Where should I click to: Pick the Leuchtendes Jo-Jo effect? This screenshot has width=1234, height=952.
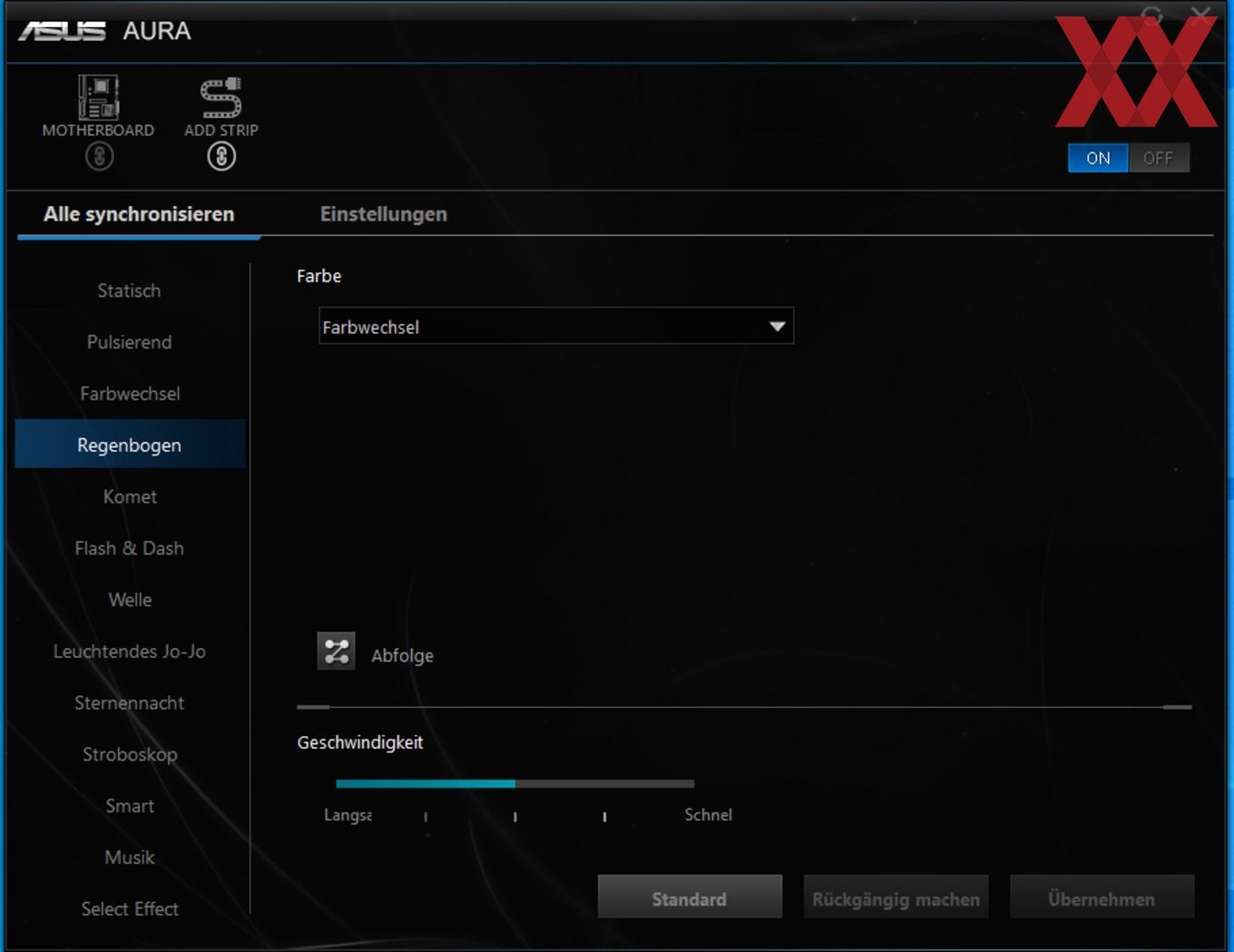[129, 652]
